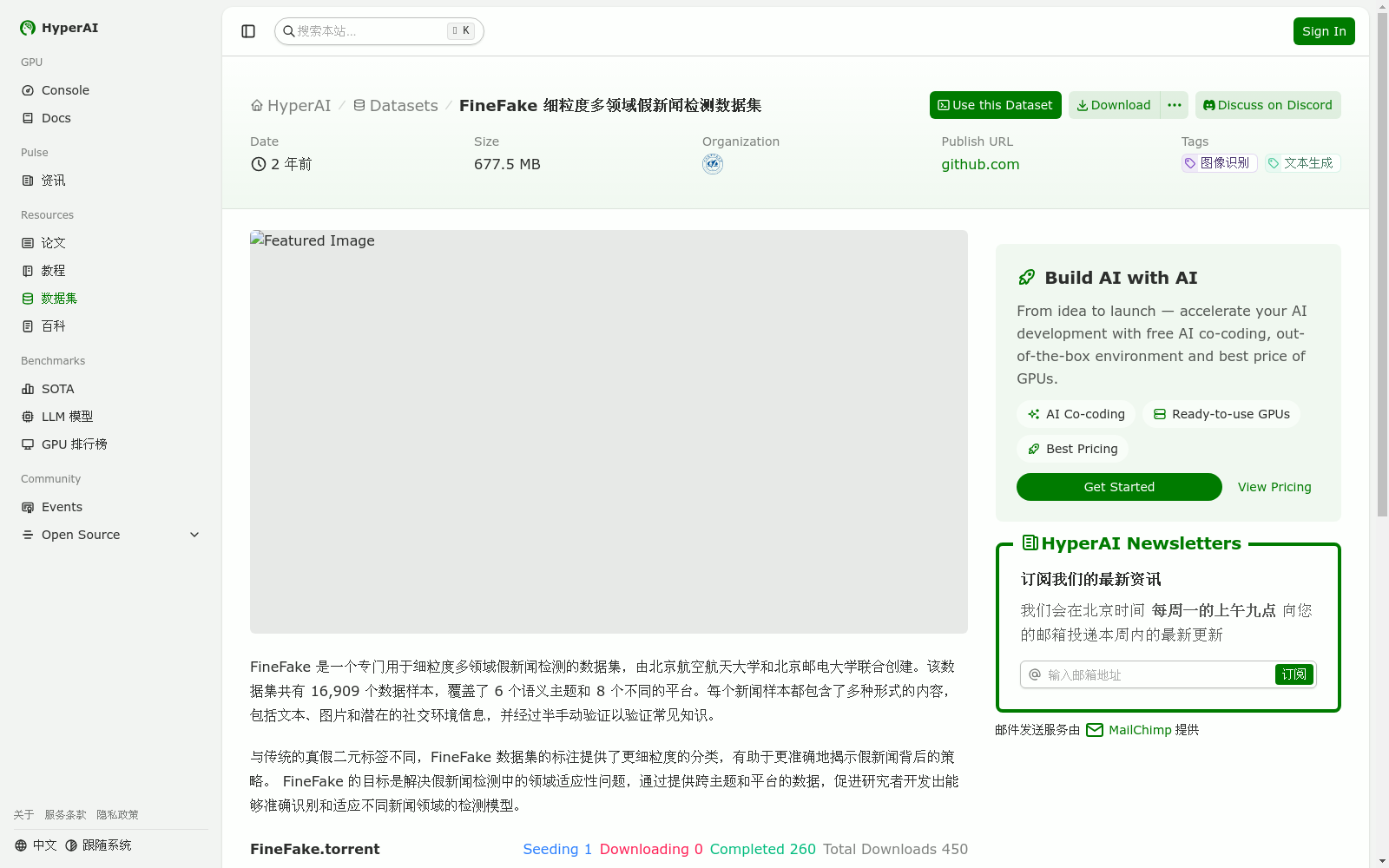1389x868 pixels.
Task: Click the organization avatar icon
Action: [713, 164]
